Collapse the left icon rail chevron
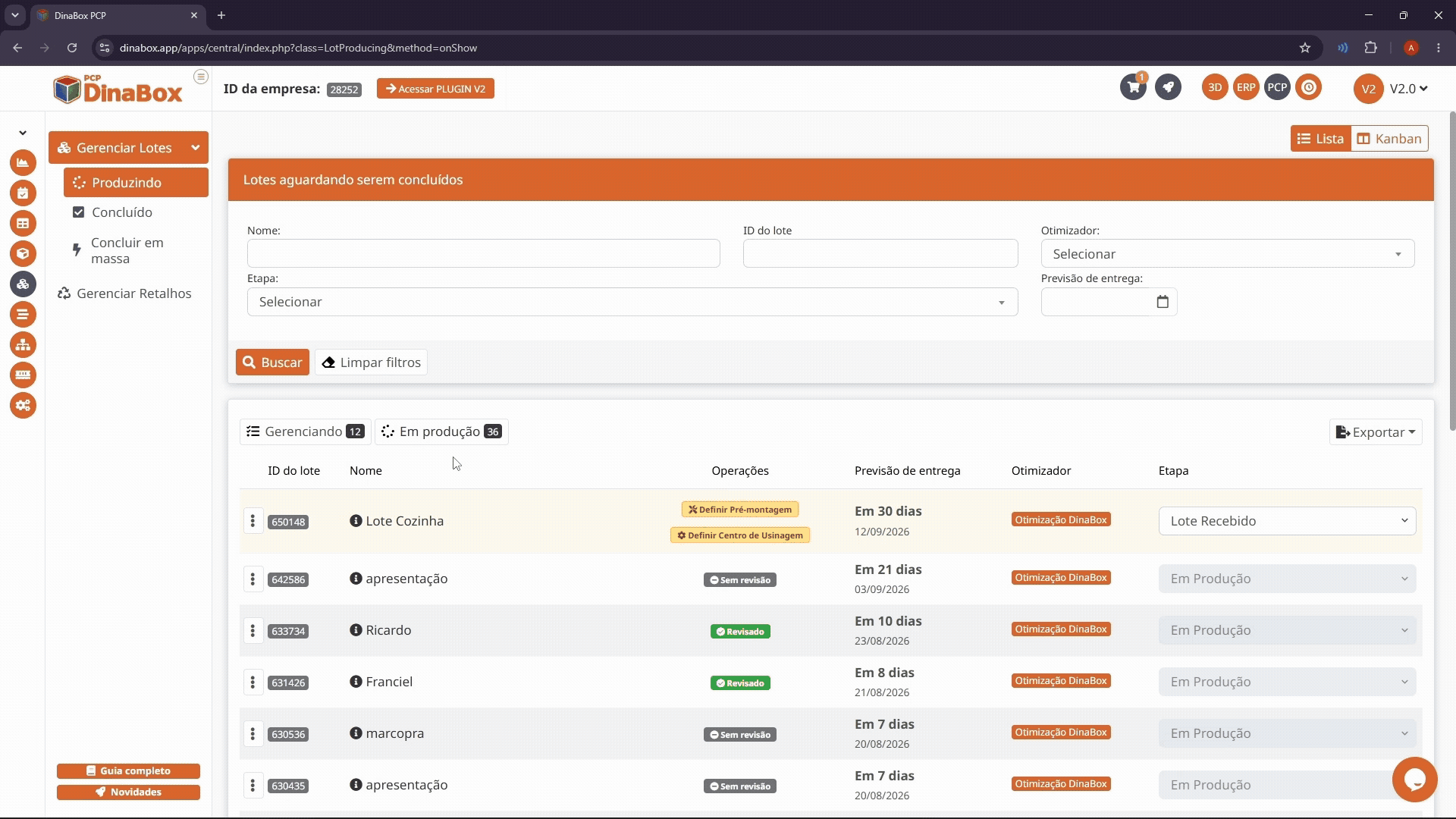 (x=23, y=133)
